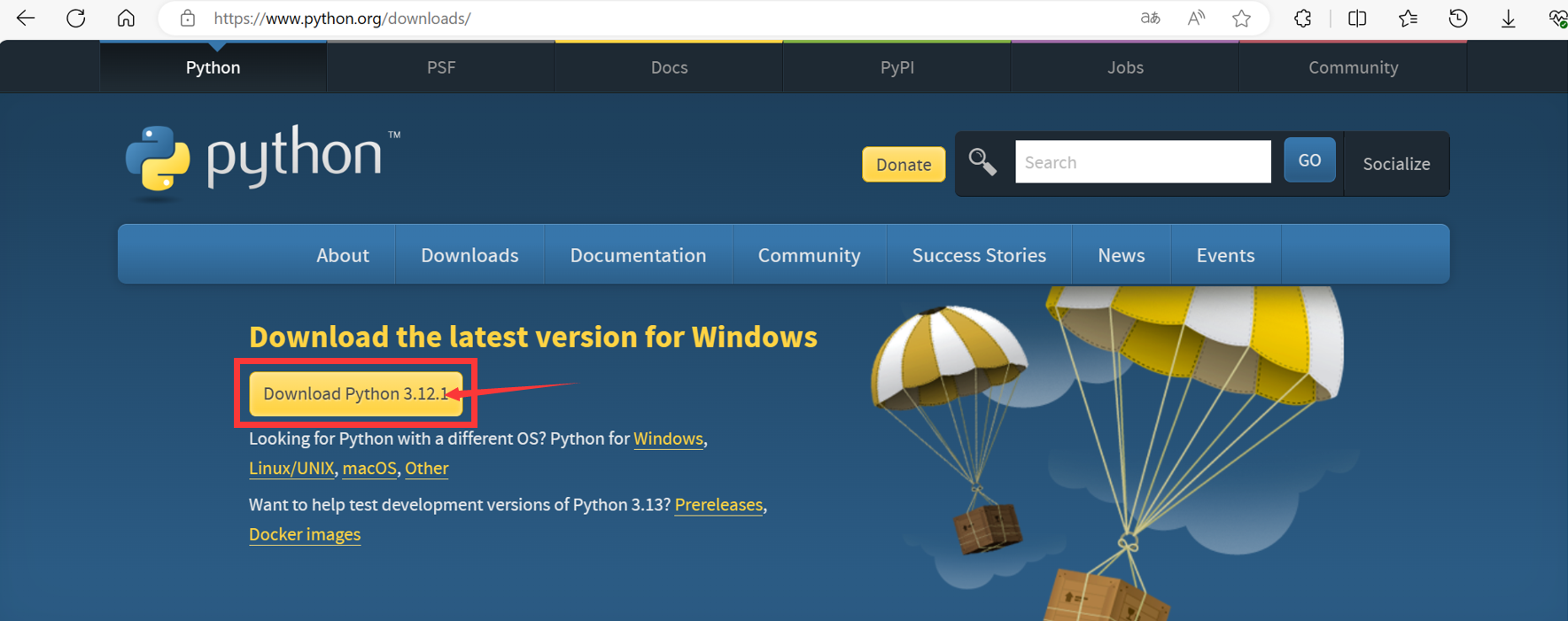
Task: Open the Documentation navigation menu
Action: click(638, 255)
